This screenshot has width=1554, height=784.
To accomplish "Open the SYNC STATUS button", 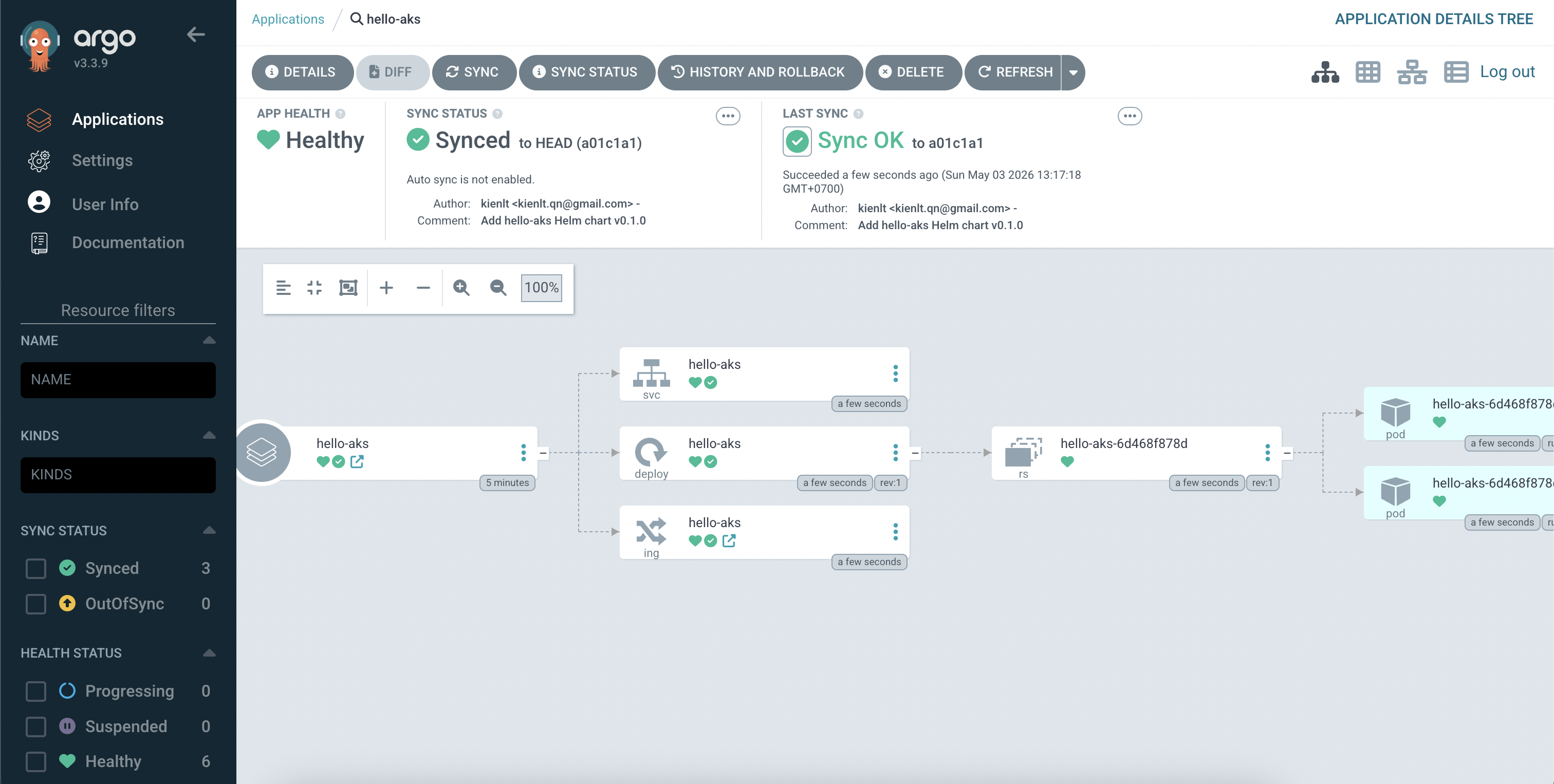I will coord(586,72).
